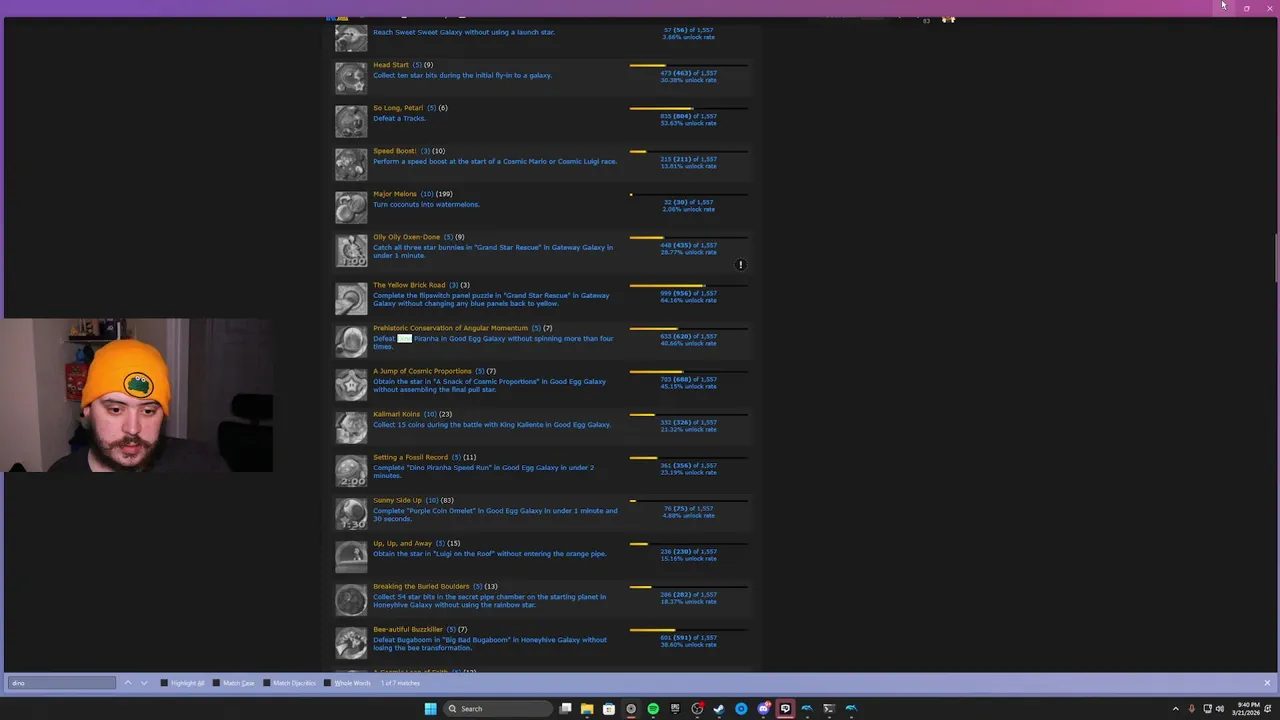Open Steam from the taskbar

pos(719,708)
